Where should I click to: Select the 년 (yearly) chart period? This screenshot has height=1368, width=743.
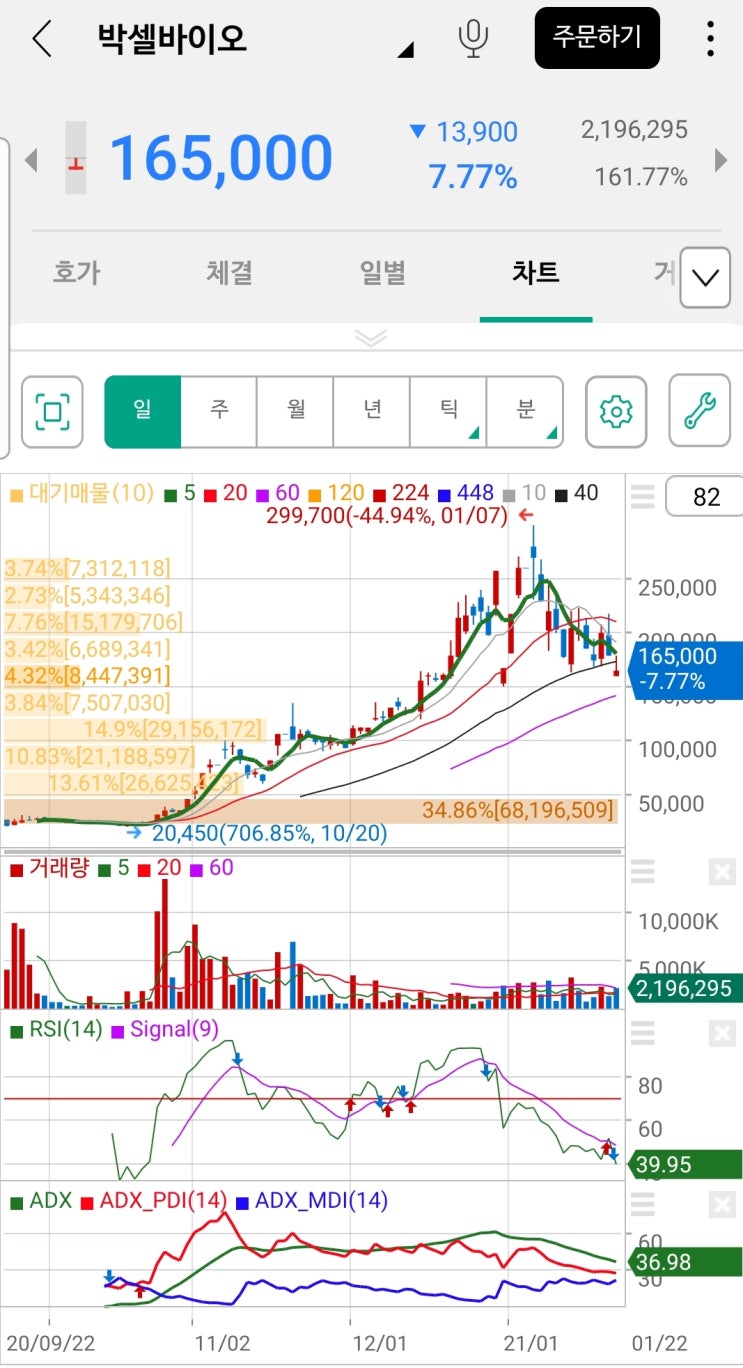tap(372, 412)
